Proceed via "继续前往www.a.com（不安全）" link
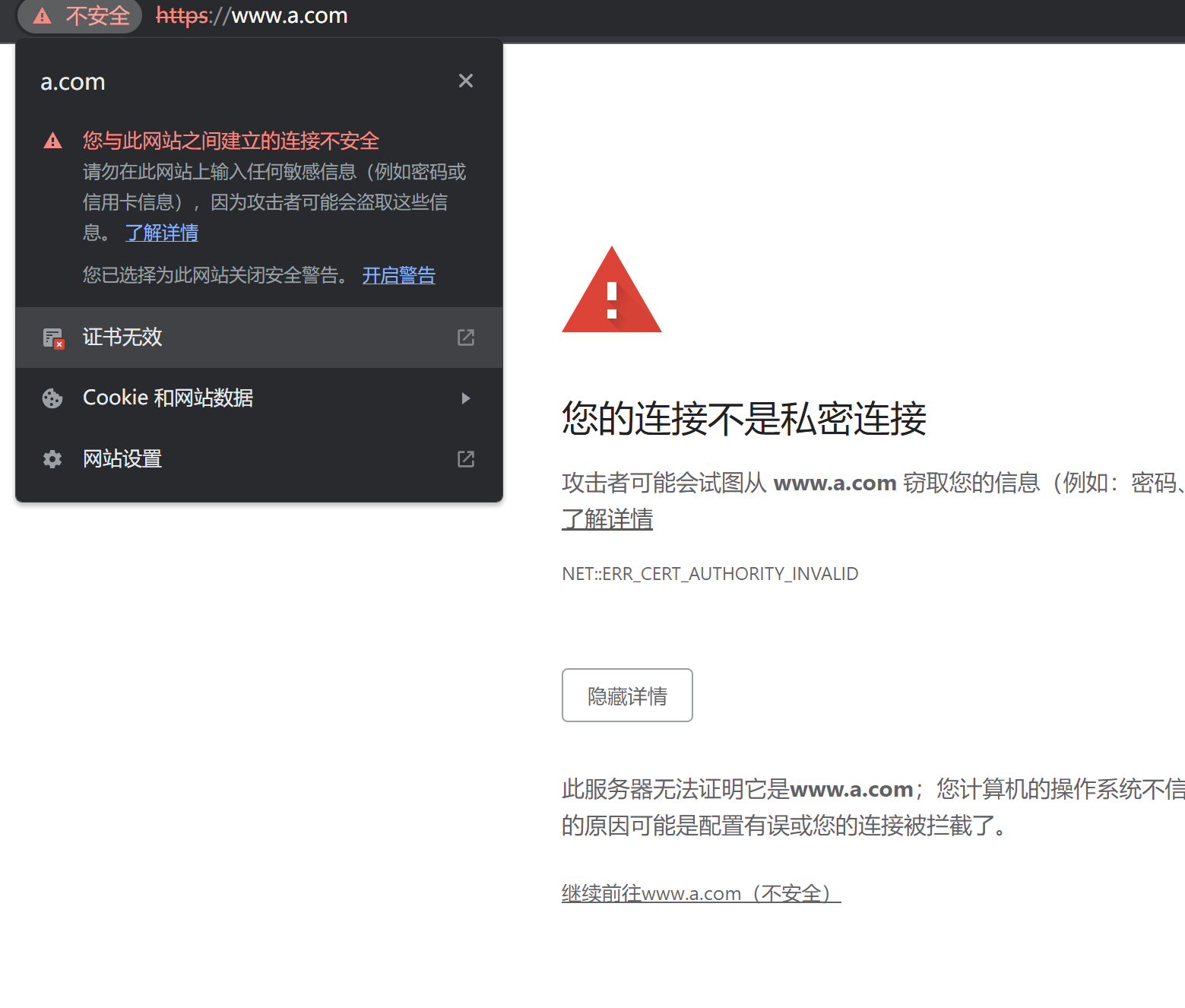The height and width of the screenshot is (1008, 1185). [701, 893]
